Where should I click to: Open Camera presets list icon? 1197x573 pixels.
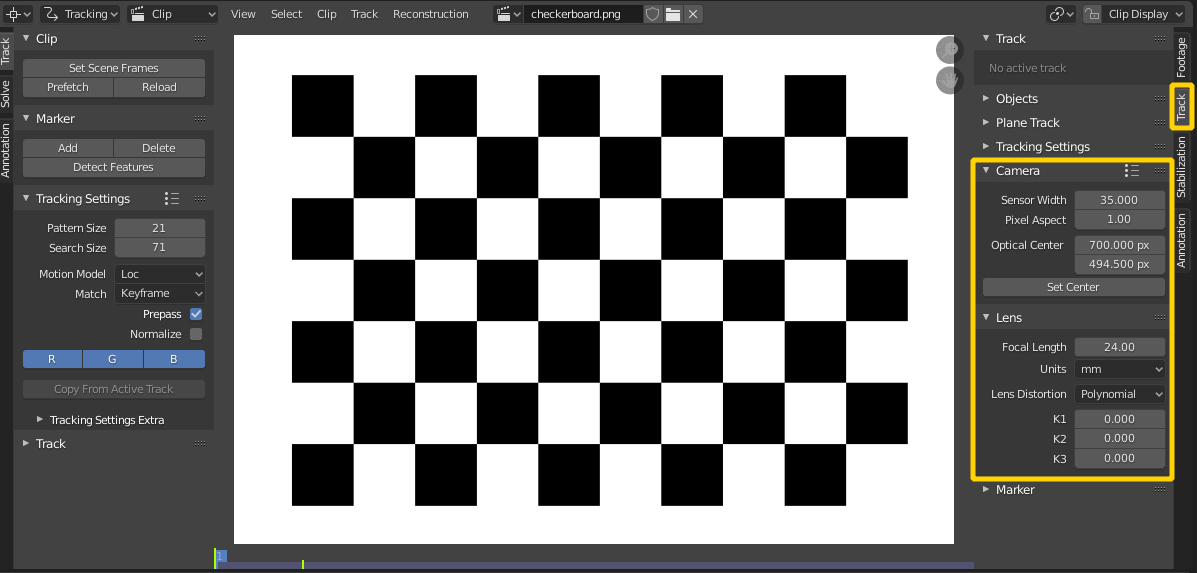tap(1132, 170)
